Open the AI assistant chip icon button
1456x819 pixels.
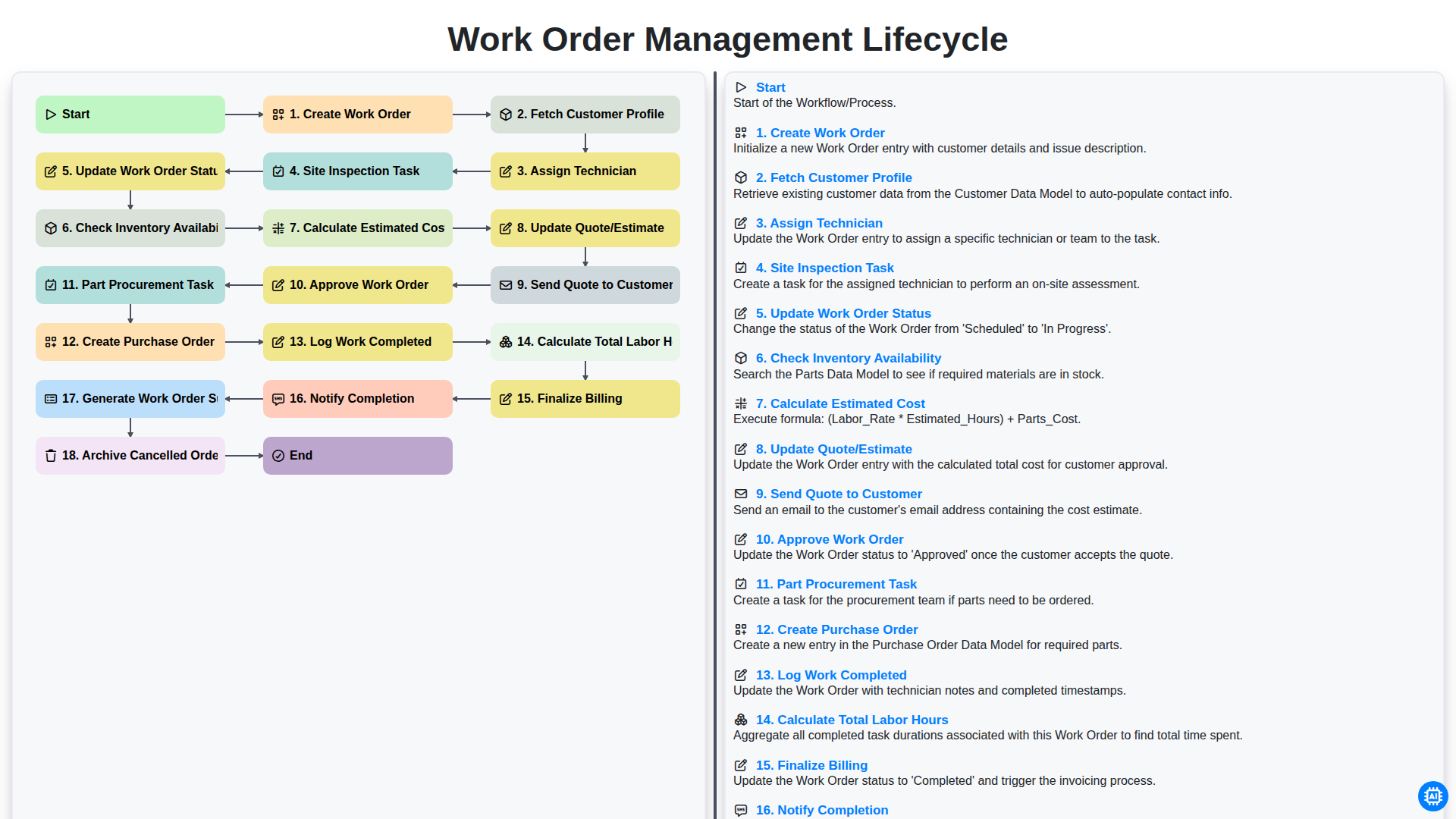[x=1432, y=796]
